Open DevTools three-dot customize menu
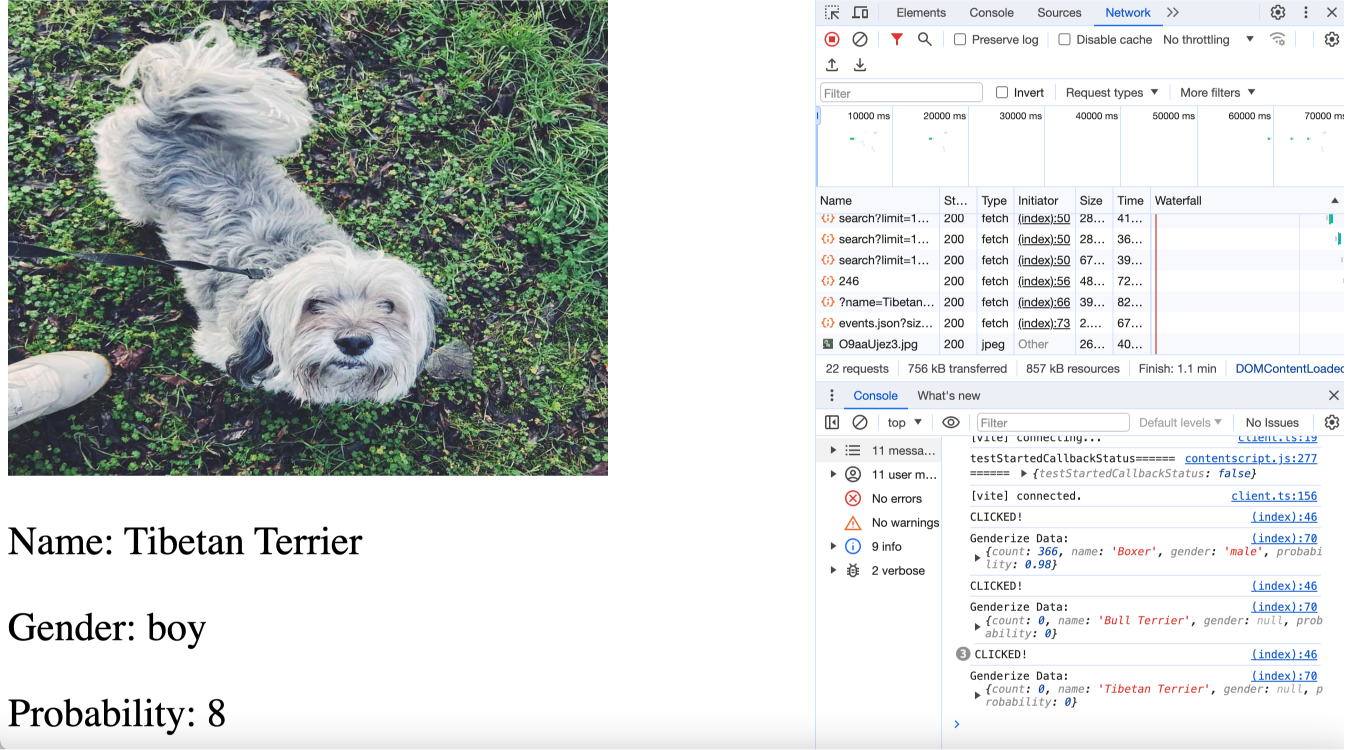Viewport: 1345px width, 750px height. pos(1306,13)
